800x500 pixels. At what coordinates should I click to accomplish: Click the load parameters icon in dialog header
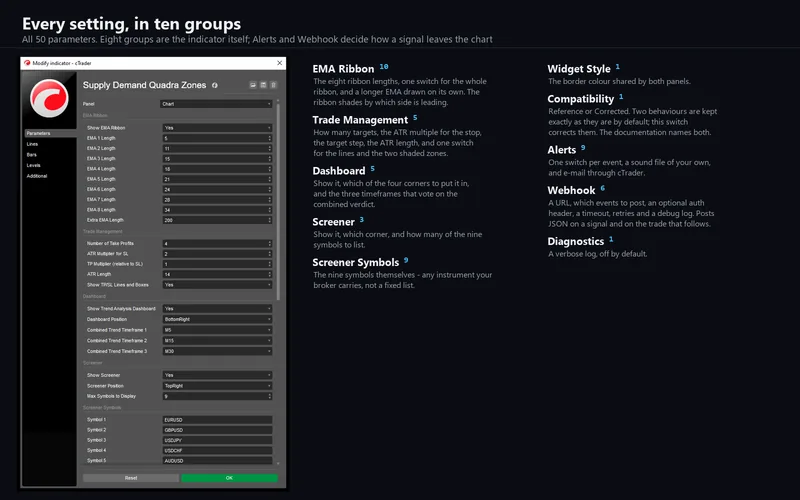(253, 85)
